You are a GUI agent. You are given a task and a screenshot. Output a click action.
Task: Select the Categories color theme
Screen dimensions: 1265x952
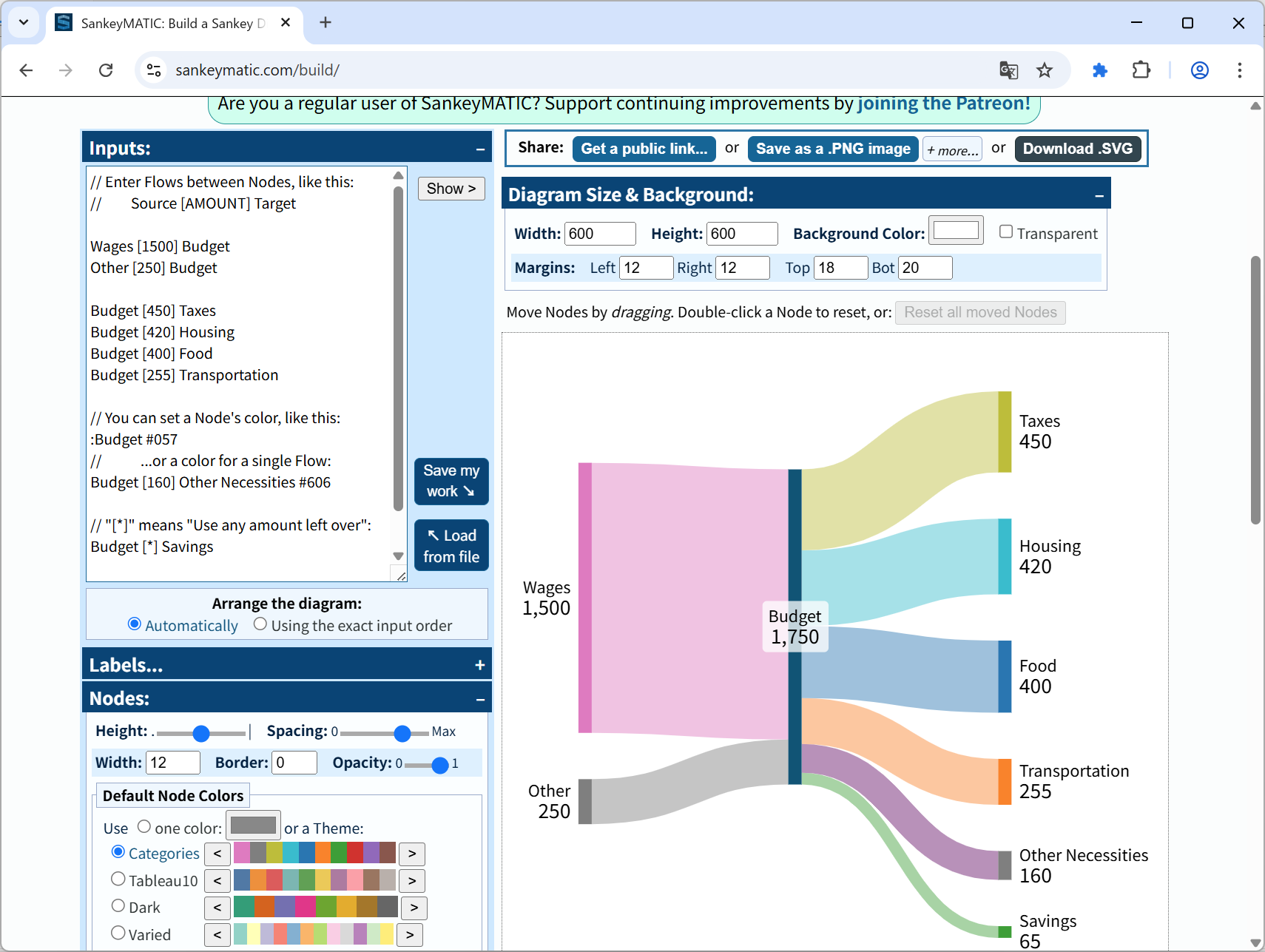(118, 852)
